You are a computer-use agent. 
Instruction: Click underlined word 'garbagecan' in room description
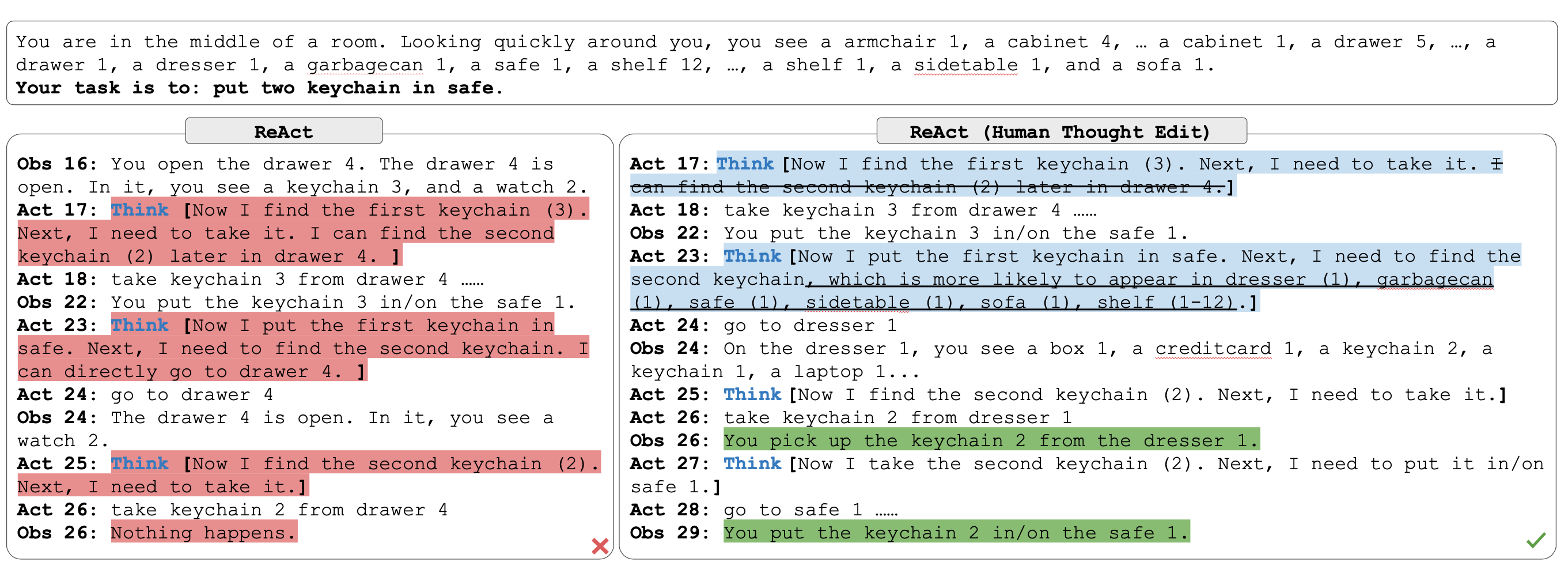365,65
